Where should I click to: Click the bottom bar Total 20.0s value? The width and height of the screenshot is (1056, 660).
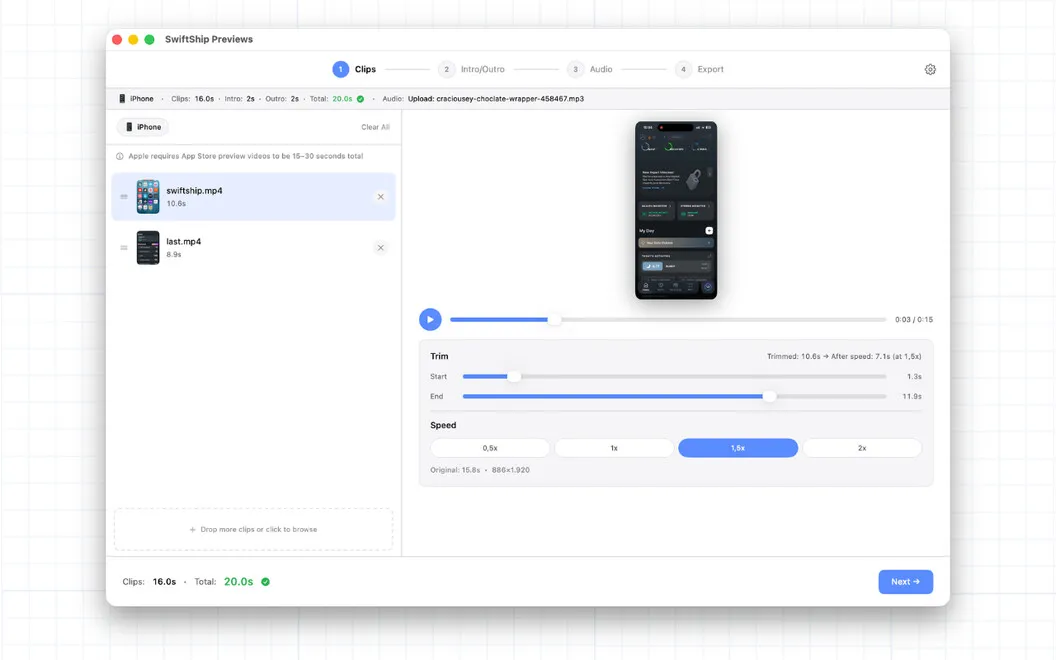click(238, 582)
